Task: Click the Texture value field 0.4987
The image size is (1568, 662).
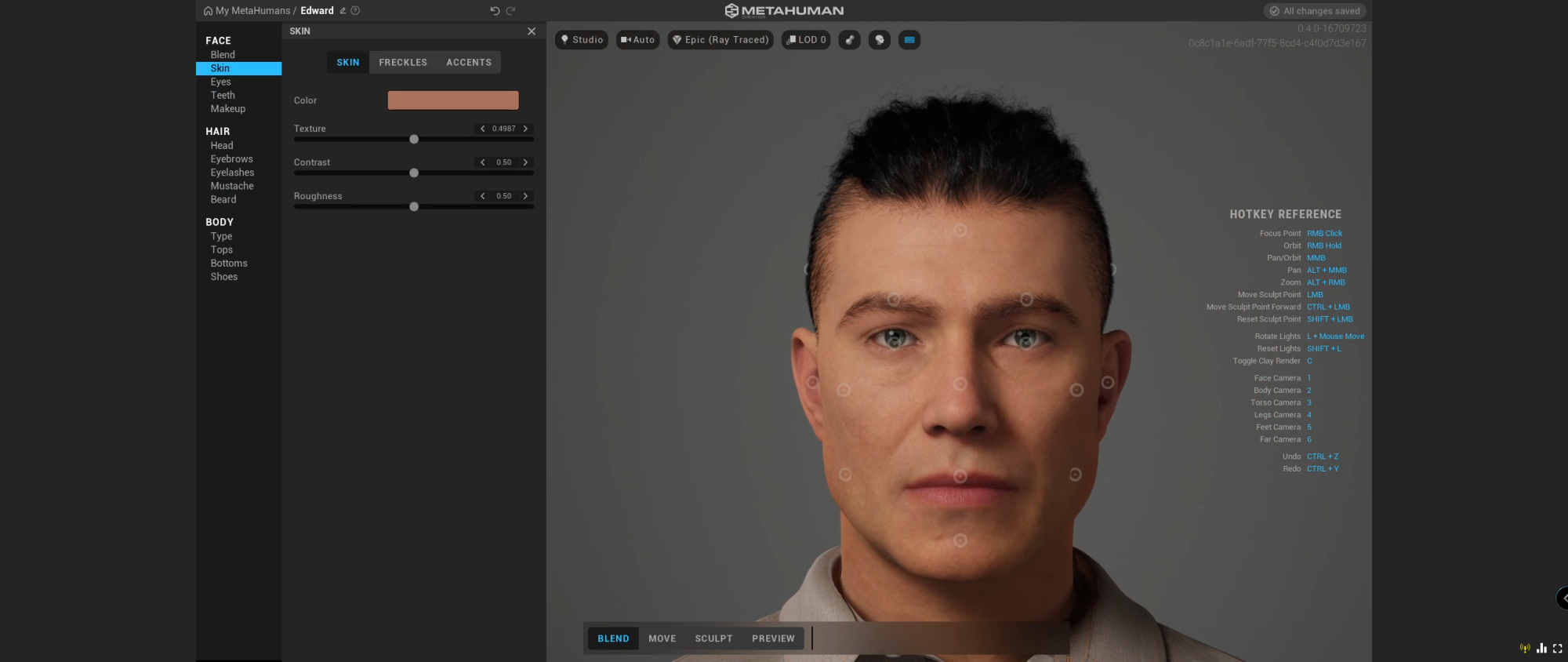Action: click(504, 129)
